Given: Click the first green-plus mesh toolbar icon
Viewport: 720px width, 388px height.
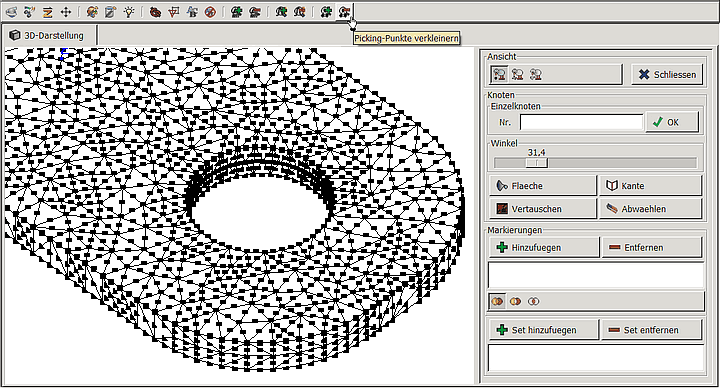Looking at the screenshot, I should pyautogui.click(x=236, y=12).
